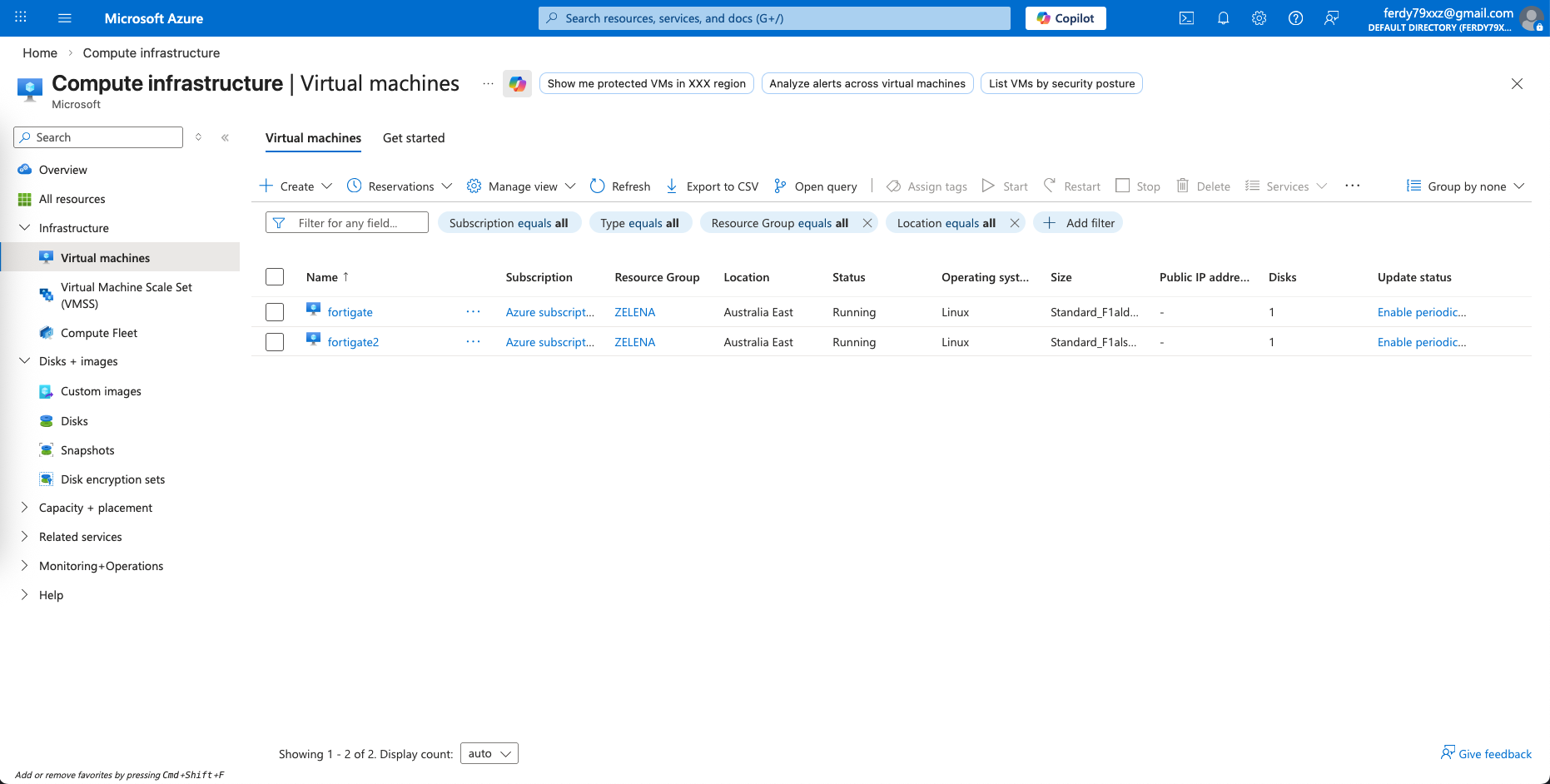
Task: Open the fortigate2 VM link
Action: coord(353,342)
